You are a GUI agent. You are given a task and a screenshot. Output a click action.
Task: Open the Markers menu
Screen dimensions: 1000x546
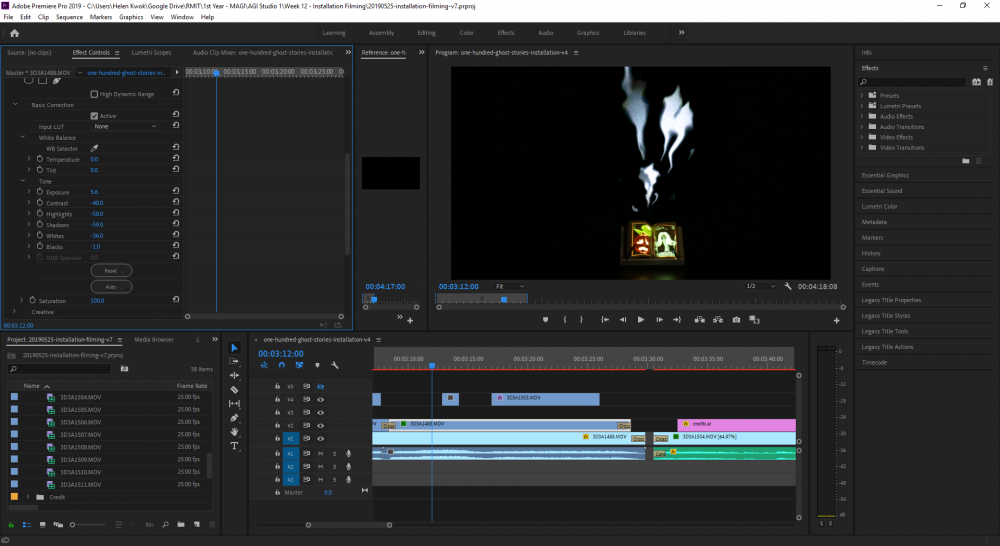pyautogui.click(x=101, y=17)
